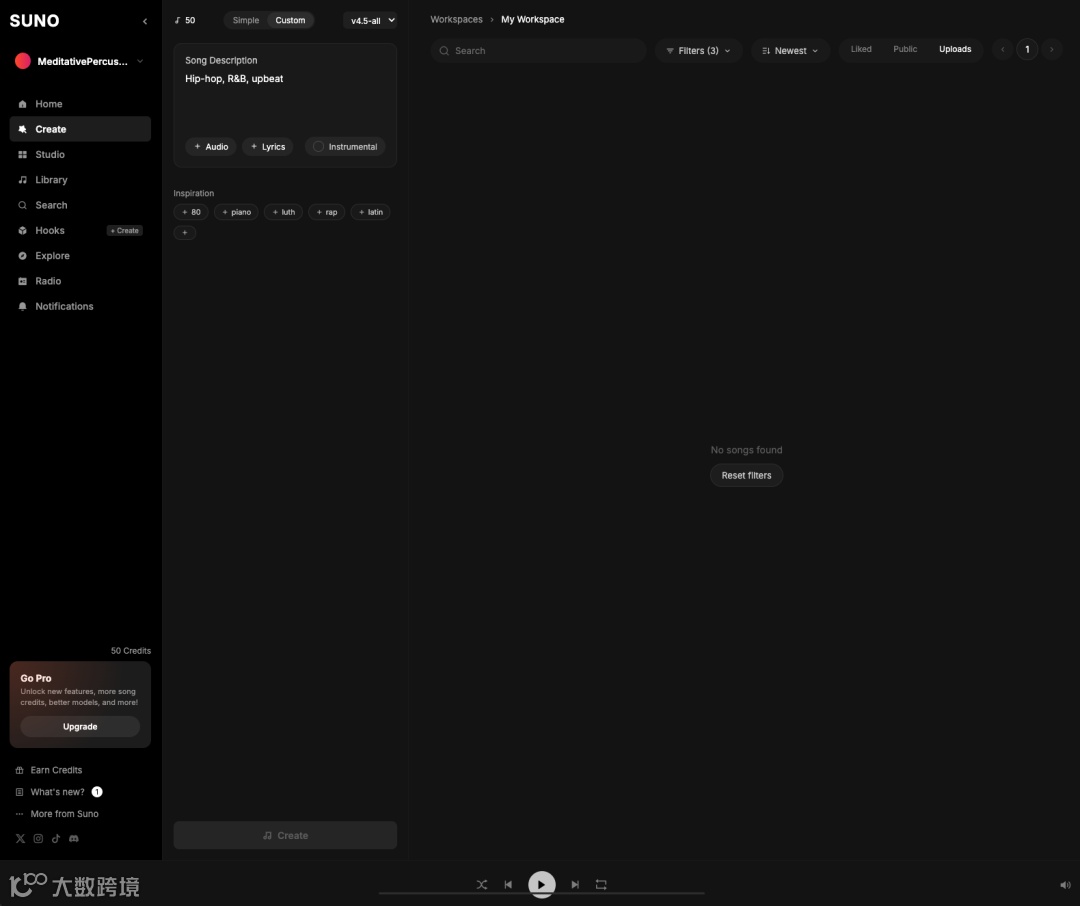The height and width of the screenshot is (906, 1080).
Task: Toggle the Liked filter
Action: (x=861, y=50)
